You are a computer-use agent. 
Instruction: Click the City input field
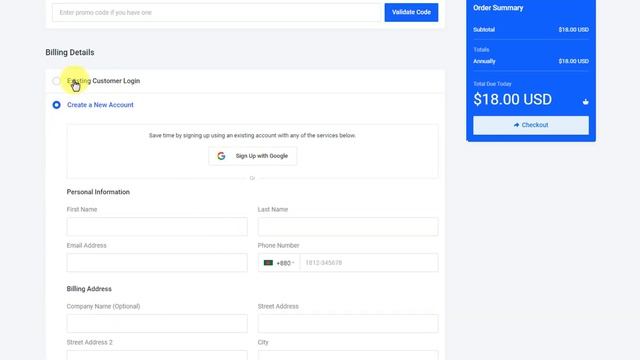coord(348,355)
